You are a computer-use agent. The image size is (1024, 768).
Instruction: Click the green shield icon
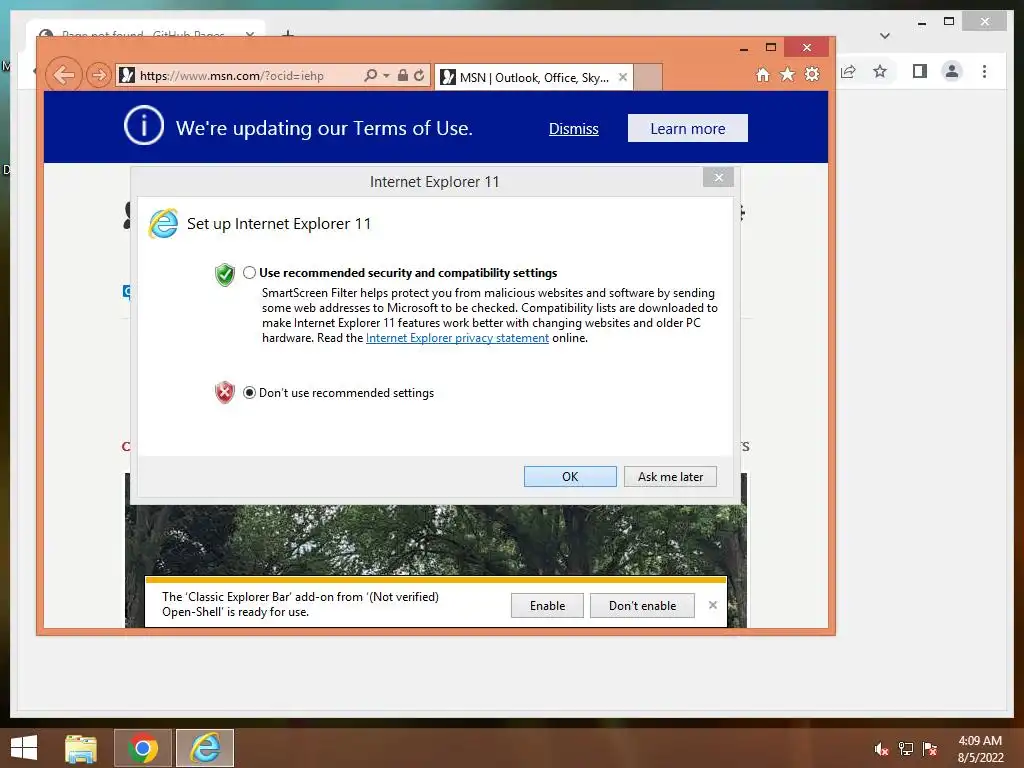tap(225, 275)
